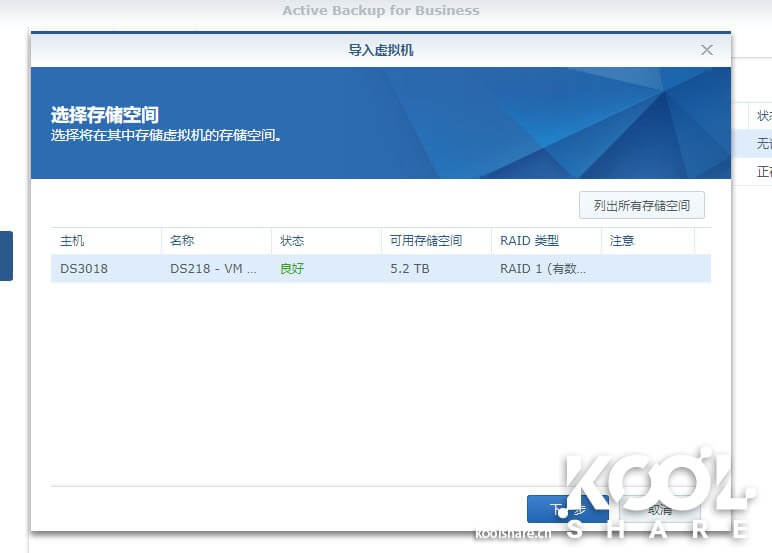Click the Active Backup for Business window title
This screenshot has height=553, width=772.
[380, 11]
